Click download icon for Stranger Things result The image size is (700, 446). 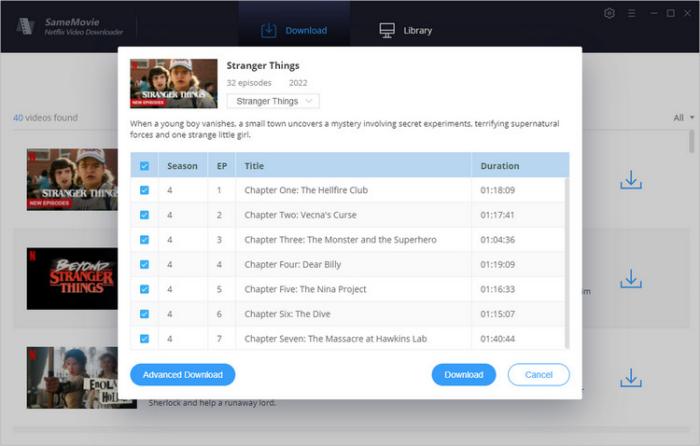[x=630, y=180]
